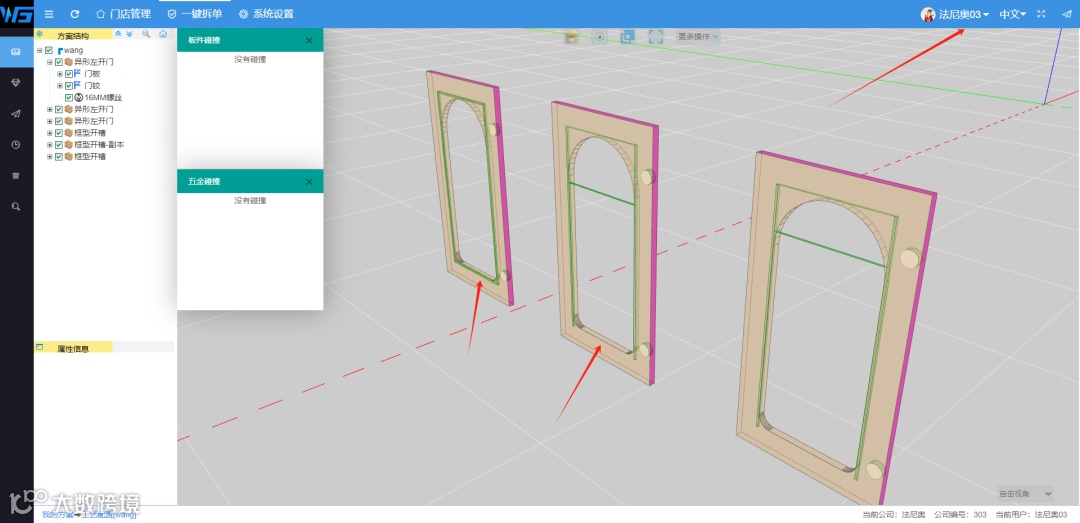This screenshot has width=1080, height=523.
Task: Open the 一键拆单 menu
Action: coord(195,14)
